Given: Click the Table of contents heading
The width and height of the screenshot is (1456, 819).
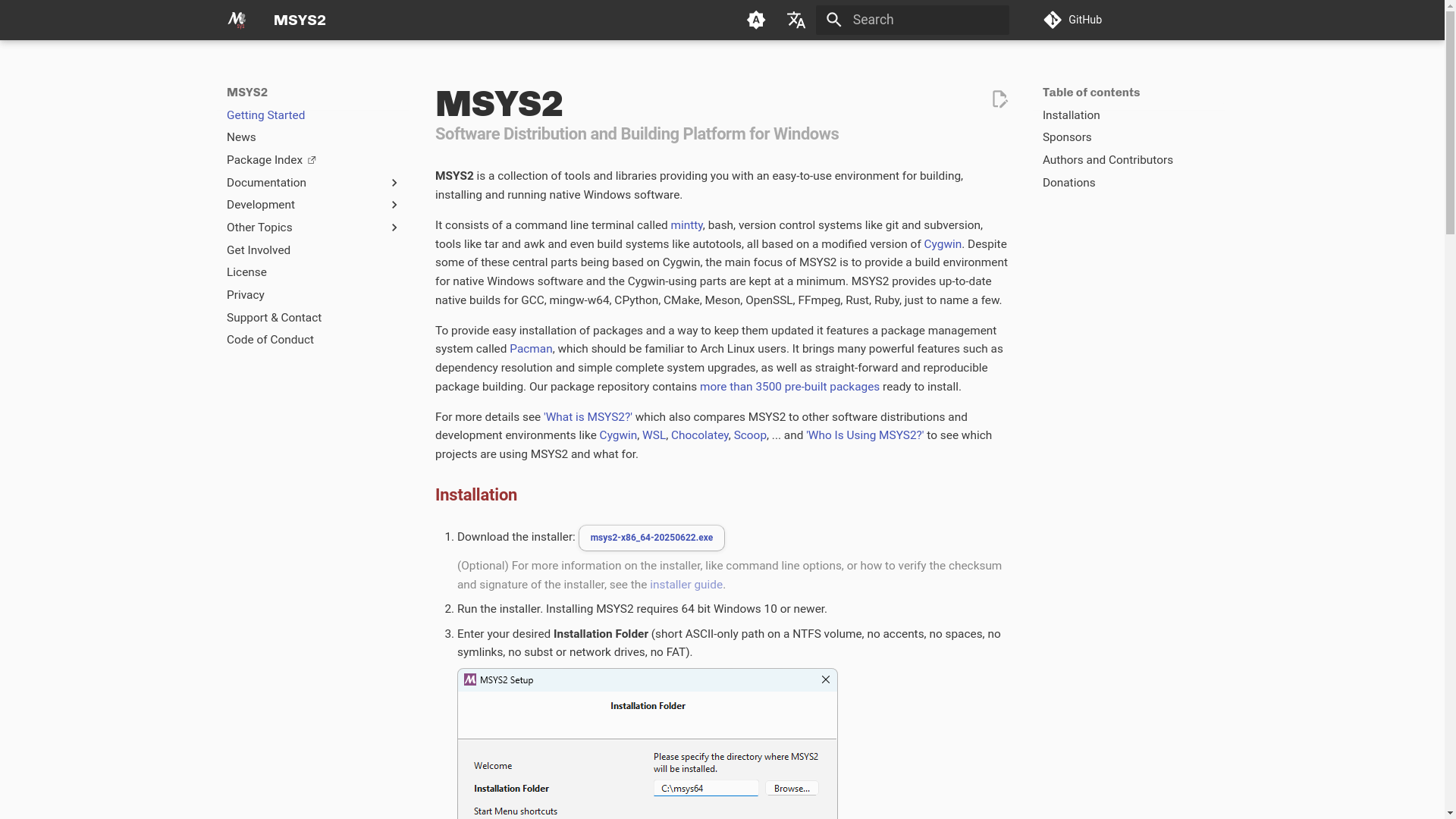Looking at the screenshot, I should [x=1091, y=93].
